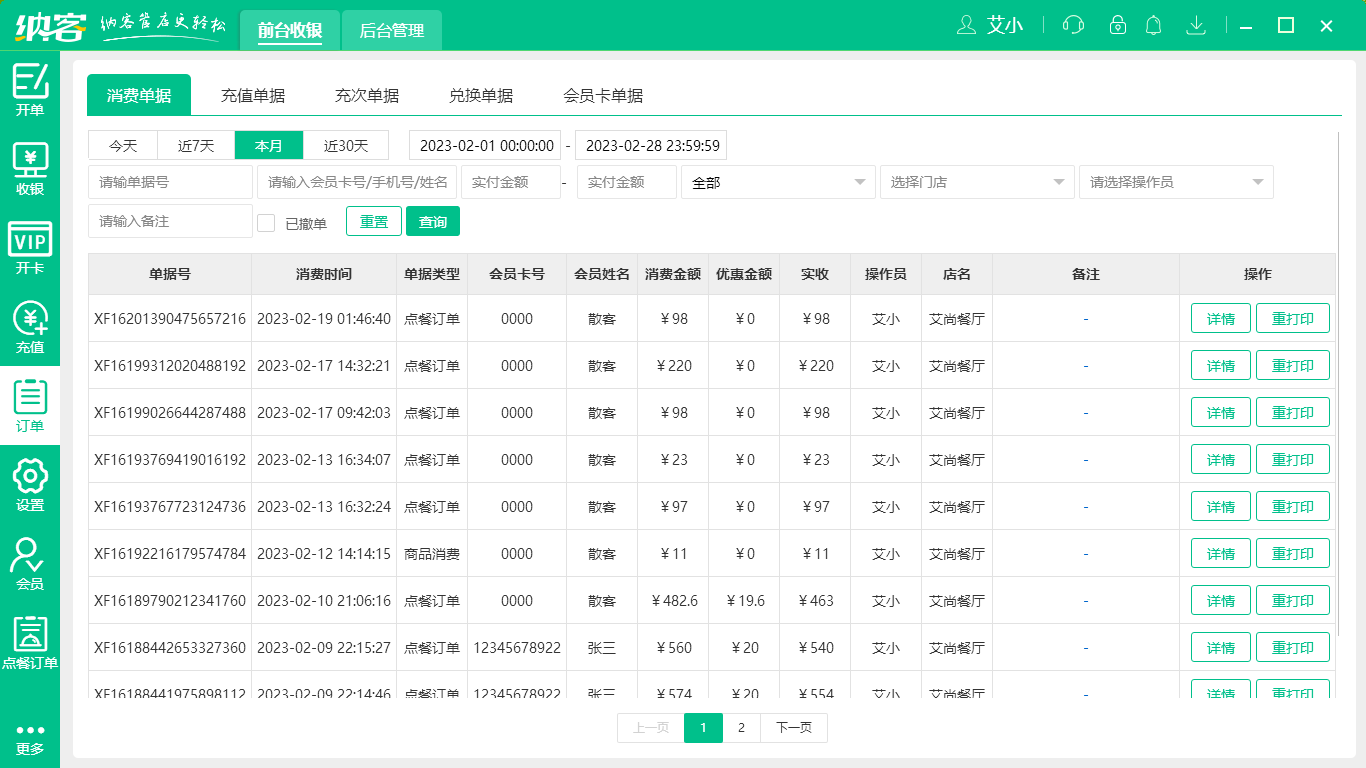This screenshot has width=1366, height=768.
Task: Open the 请选择操作员 operator dropdown
Action: (1176, 182)
